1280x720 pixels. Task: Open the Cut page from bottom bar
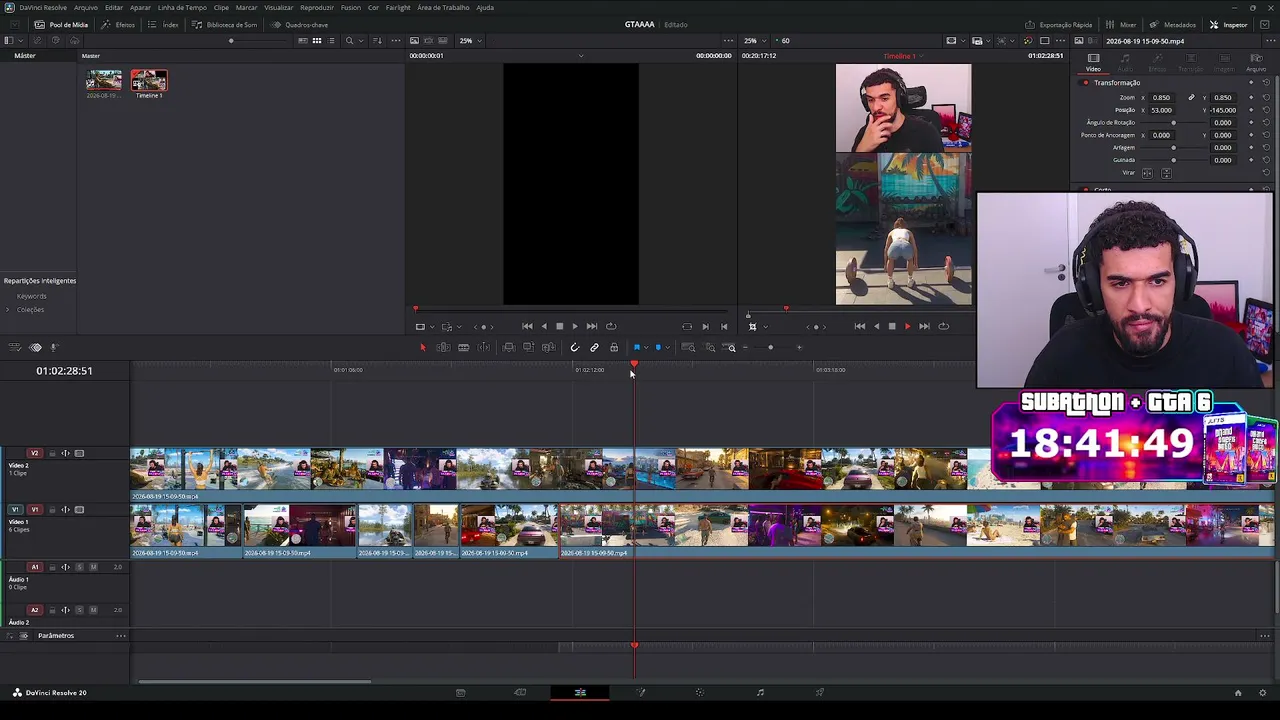(520, 692)
